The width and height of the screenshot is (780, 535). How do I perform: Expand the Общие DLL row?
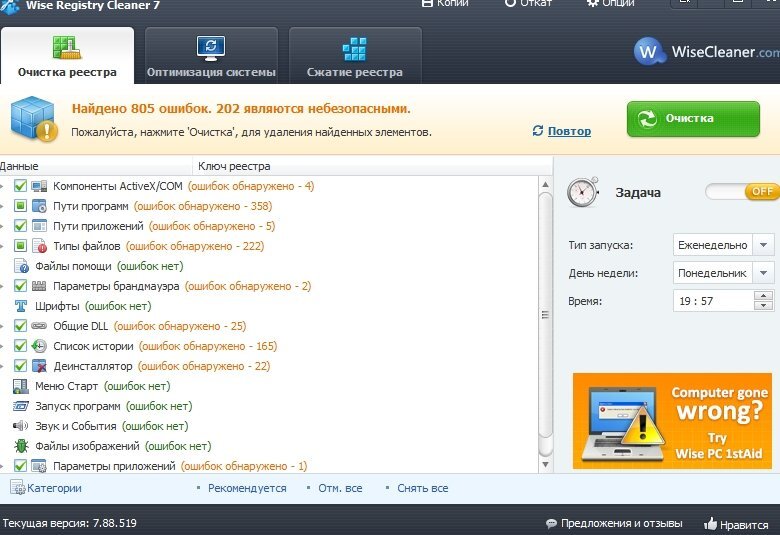(x=2, y=326)
